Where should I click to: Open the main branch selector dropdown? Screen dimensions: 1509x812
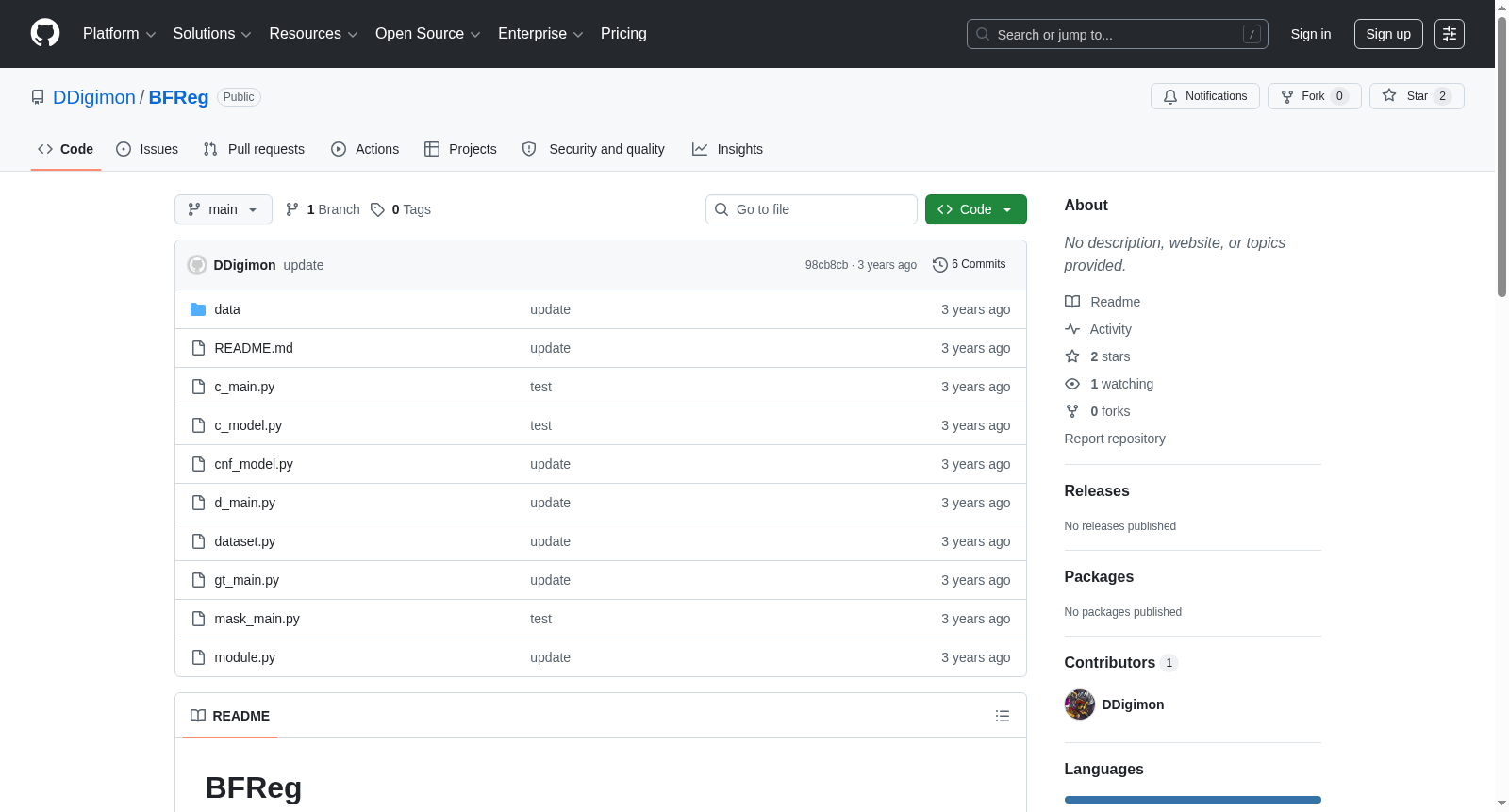pyautogui.click(x=224, y=209)
